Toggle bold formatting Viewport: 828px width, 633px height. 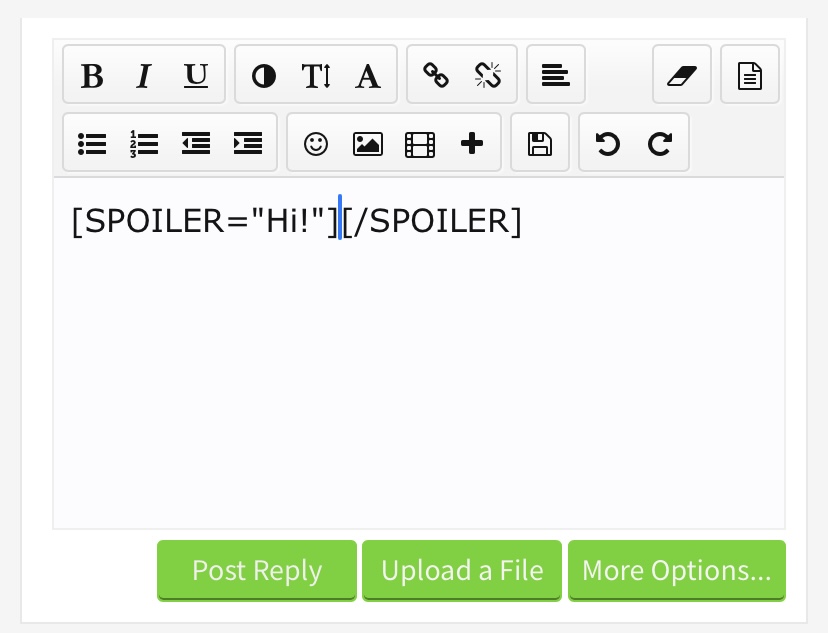92,75
